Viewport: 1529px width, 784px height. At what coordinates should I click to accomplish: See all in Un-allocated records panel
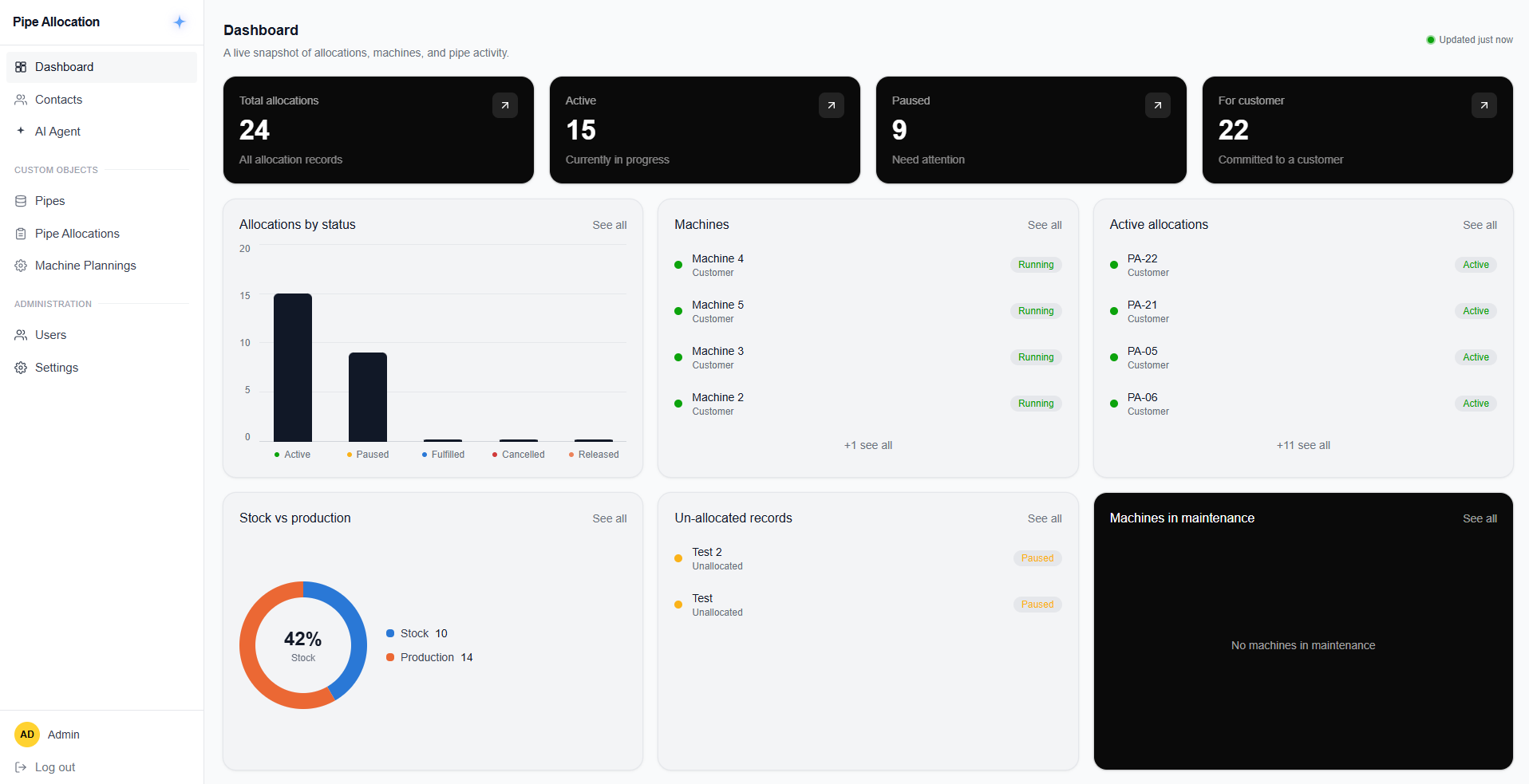click(1045, 518)
